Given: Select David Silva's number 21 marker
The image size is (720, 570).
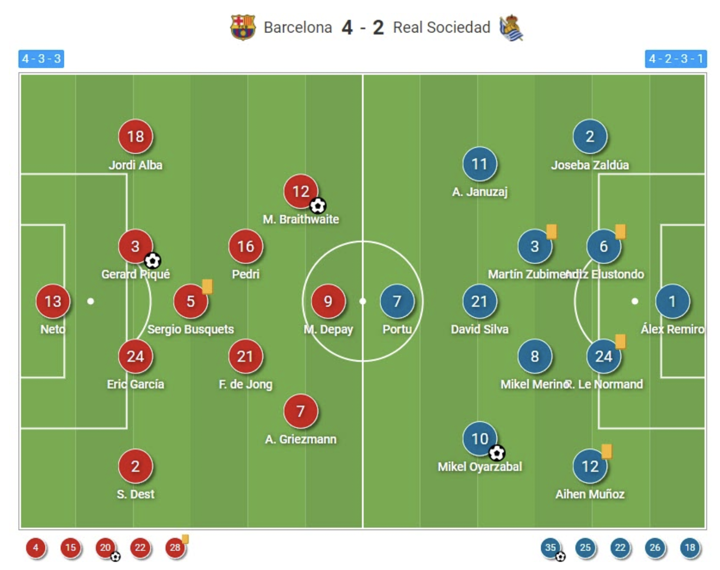Looking at the screenshot, I should 480,301.
